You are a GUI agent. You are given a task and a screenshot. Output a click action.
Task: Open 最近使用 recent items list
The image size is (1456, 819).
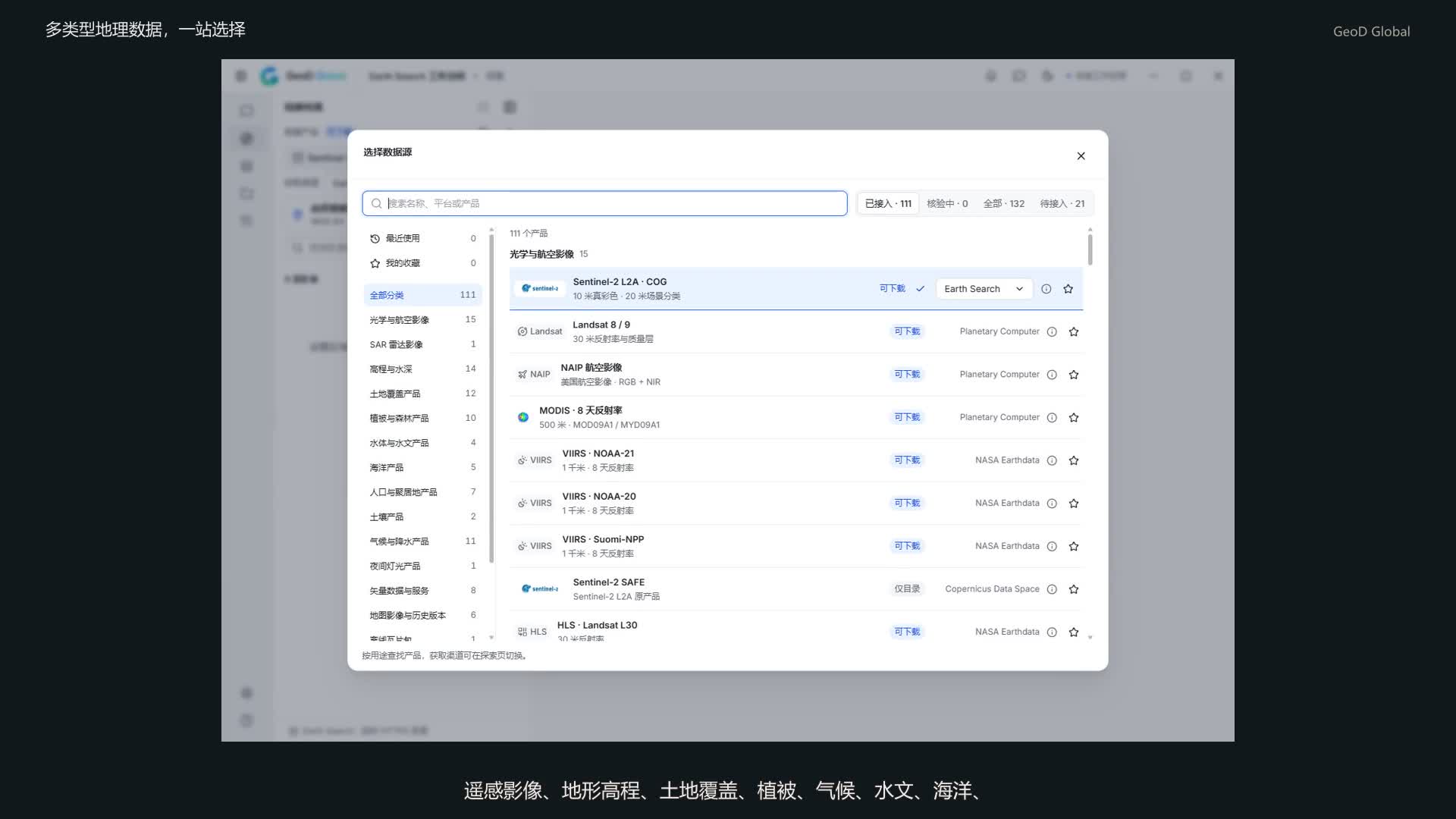[x=423, y=238]
